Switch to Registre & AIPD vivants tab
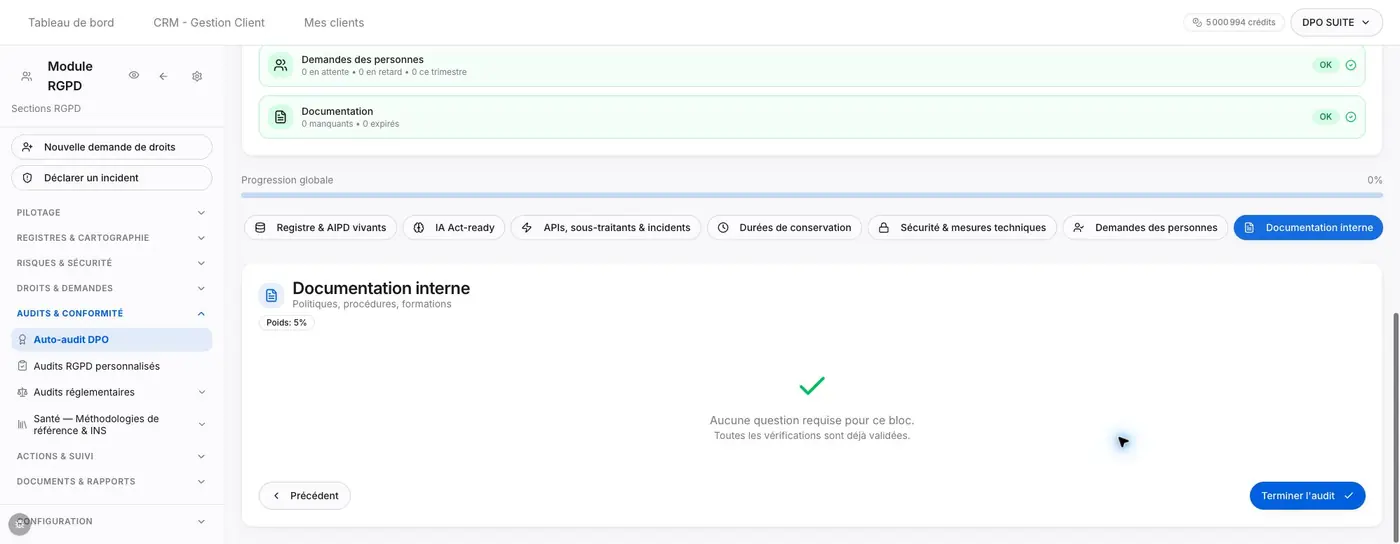1400x544 pixels. pos(321,228)
